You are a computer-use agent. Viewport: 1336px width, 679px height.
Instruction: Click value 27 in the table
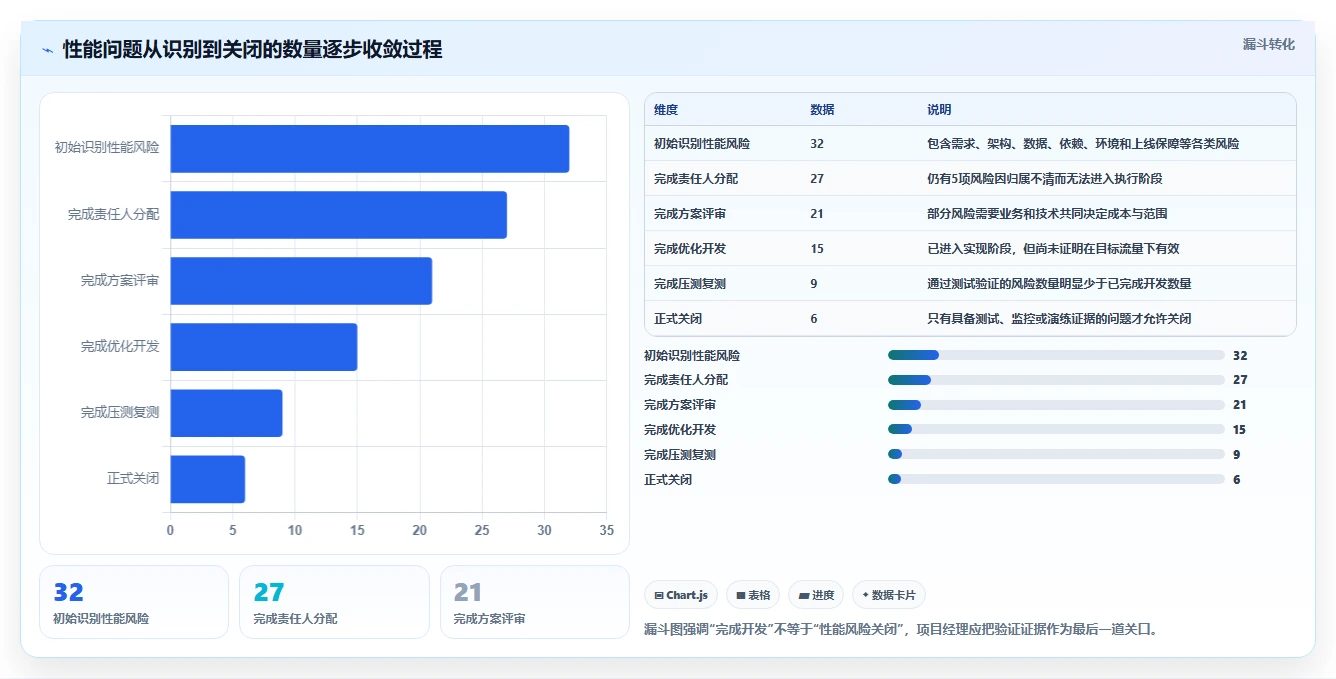(817, 179)
